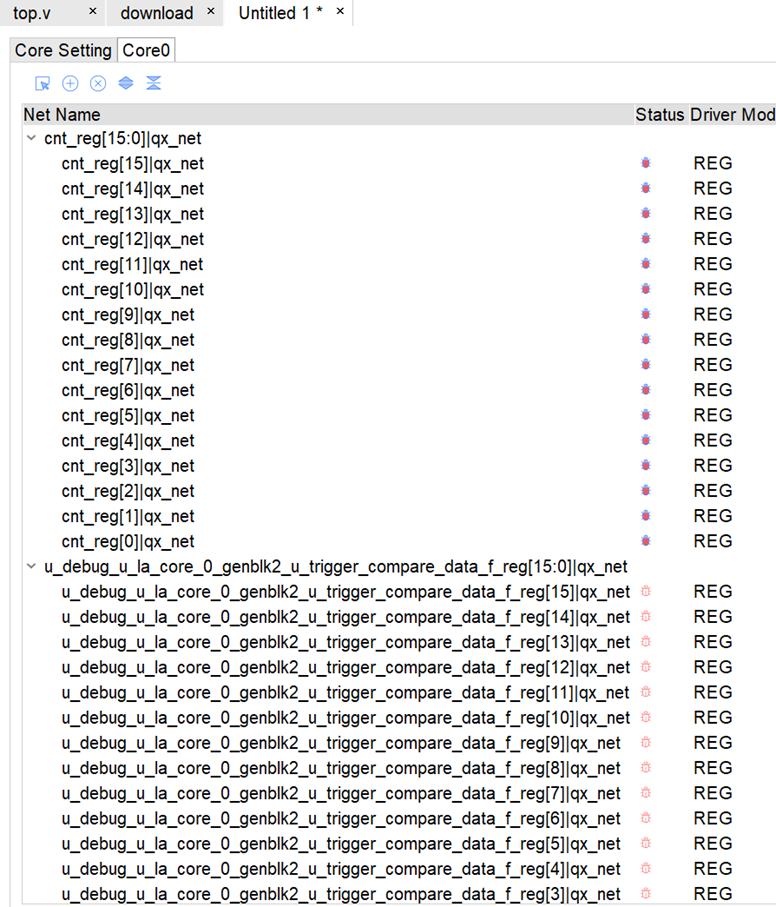The height and width of the screenshot is (907, 776).
Task: Click status bug icon for cnt_reg[10]|qx_net
Action: tap(646, 289)
